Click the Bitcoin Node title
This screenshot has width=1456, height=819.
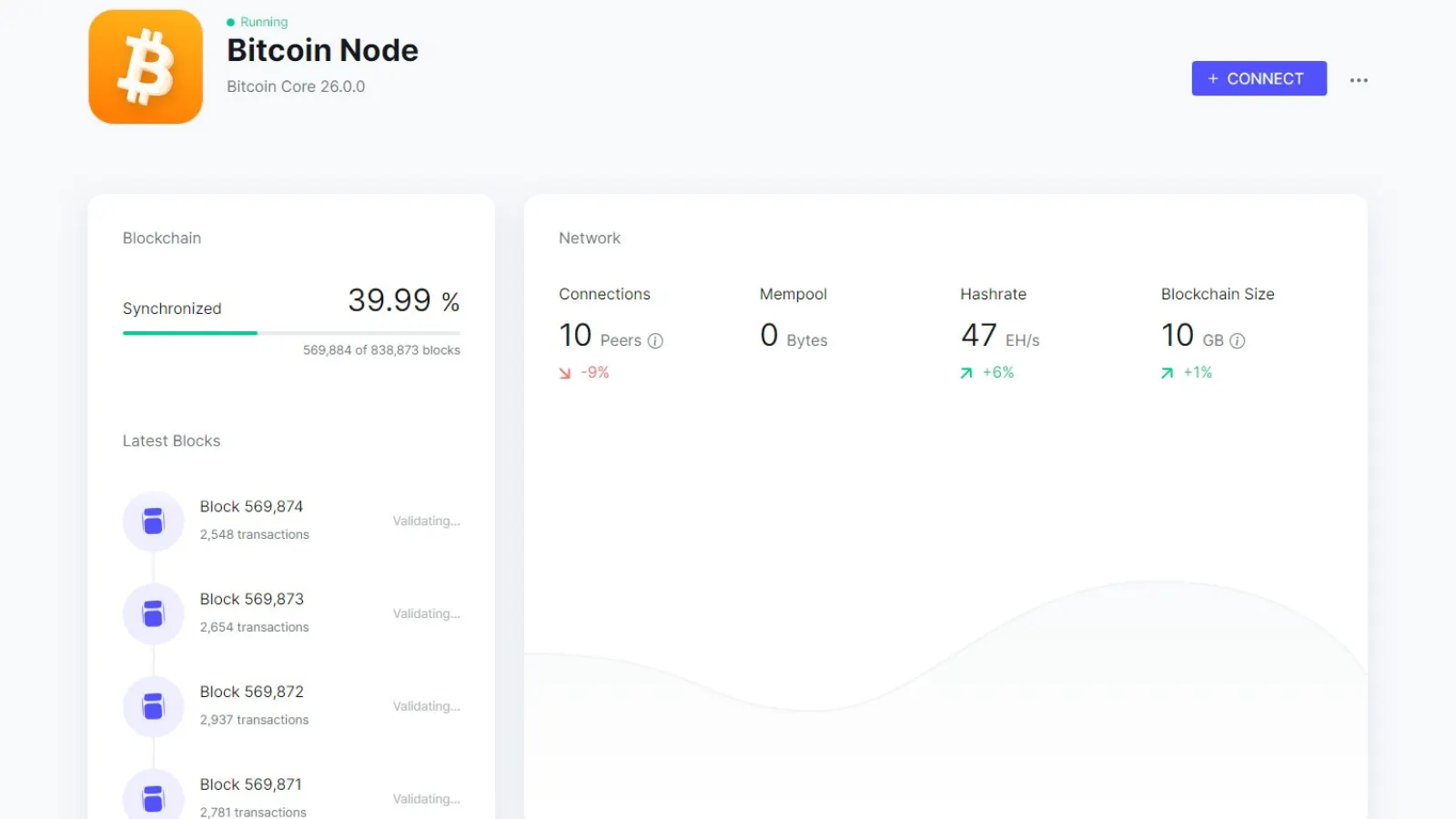pyautogui.click(x=322, y=50)
